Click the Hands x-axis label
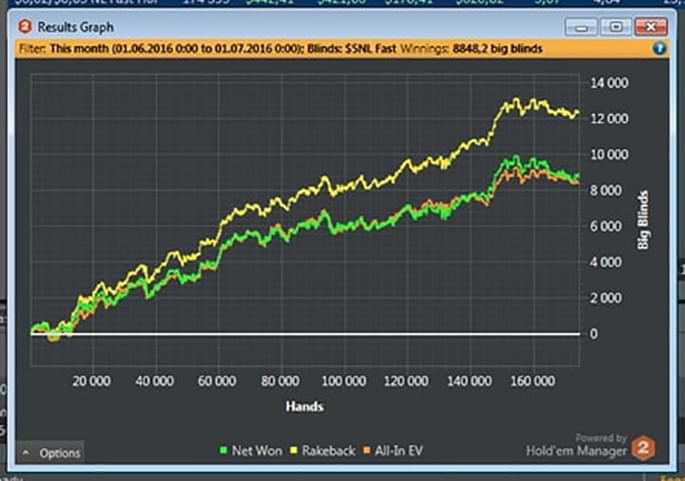This screenshot has width=685, height=481. 305,406
